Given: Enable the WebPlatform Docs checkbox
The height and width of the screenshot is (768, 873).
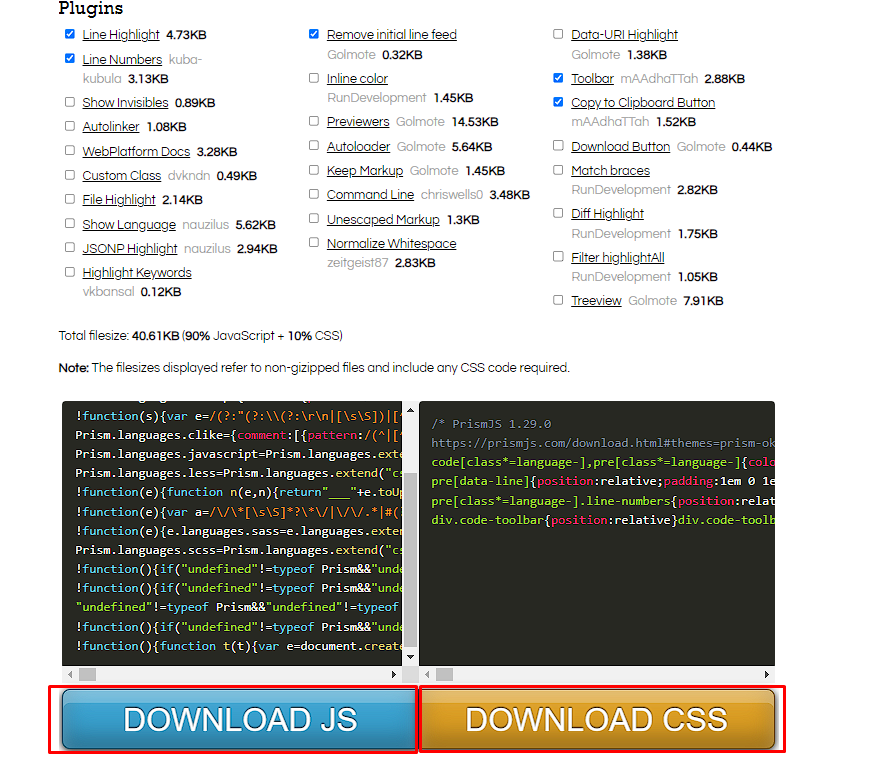Looking at the screenshot, I should [70, 150].
